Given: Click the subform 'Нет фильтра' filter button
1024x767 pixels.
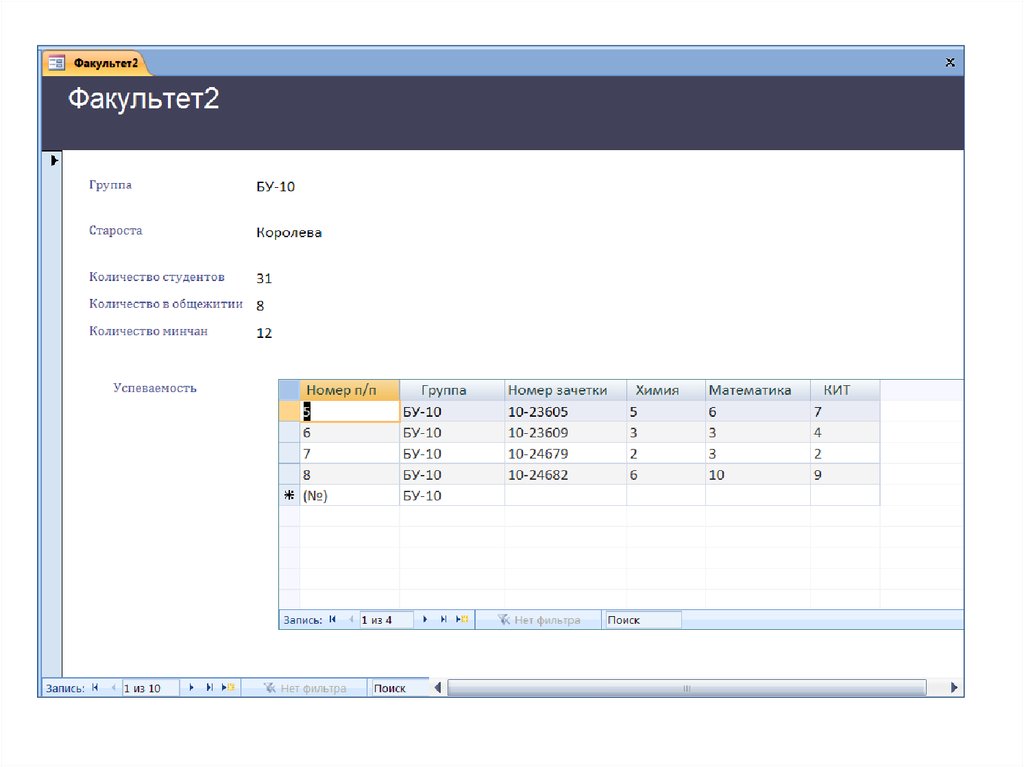Looking at the screenshot, I should [538, 620].
